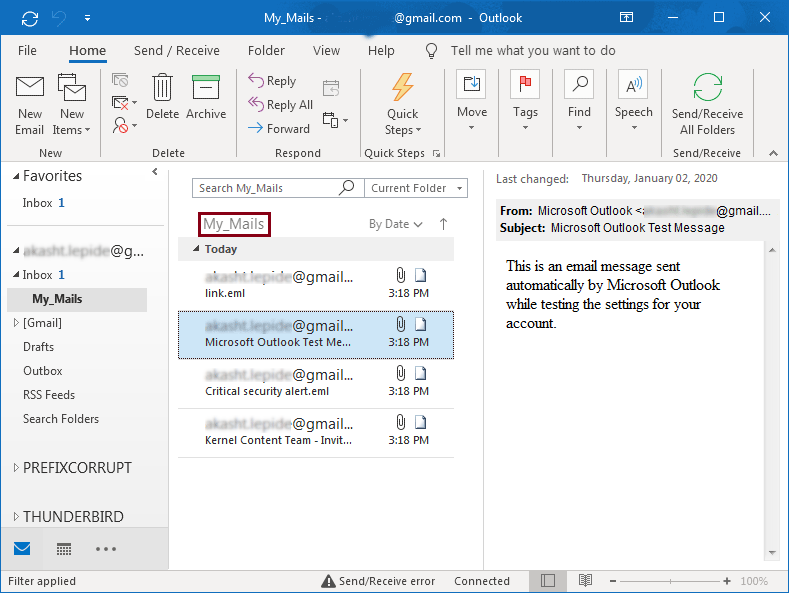Image resolution: width=789 pixels, height=593 pixels.
Task: Open the link.eml message
Action: (316, 284)
